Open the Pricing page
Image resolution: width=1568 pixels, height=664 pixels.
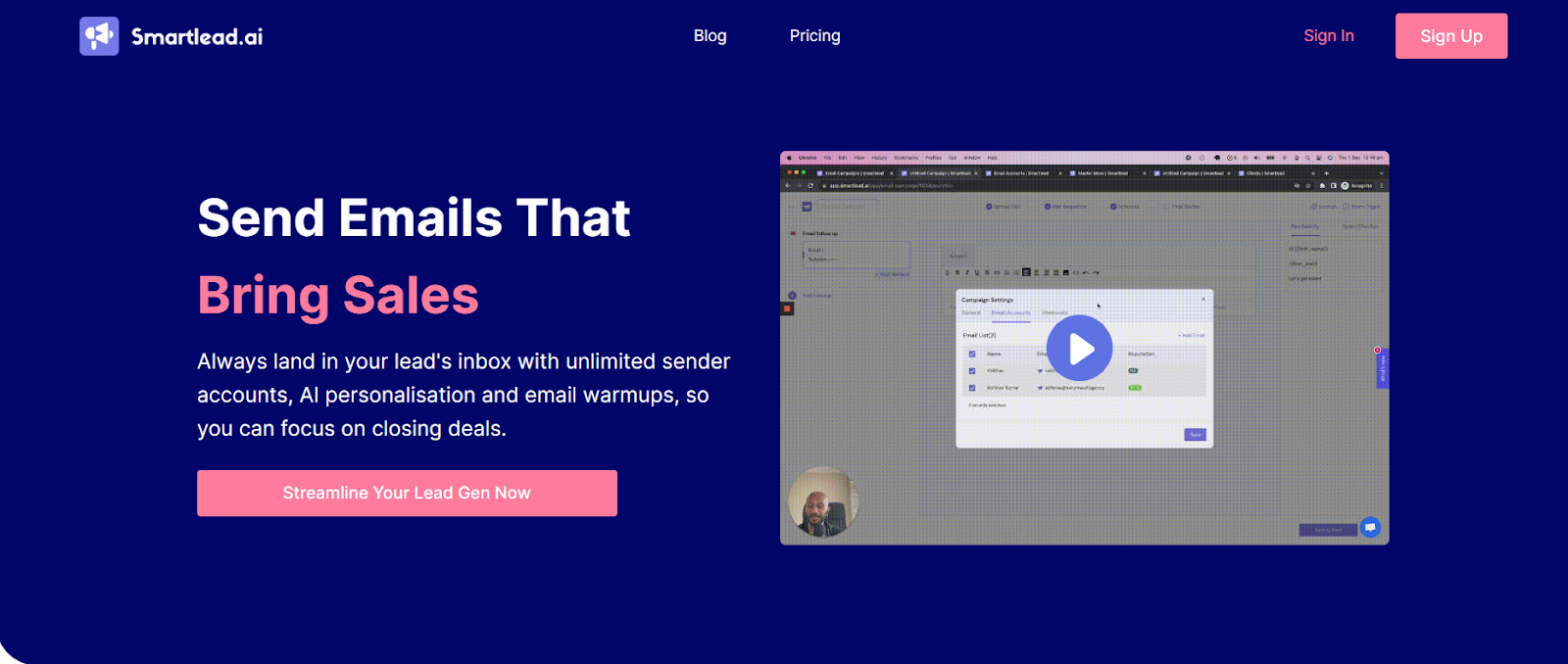pos(815,35)
